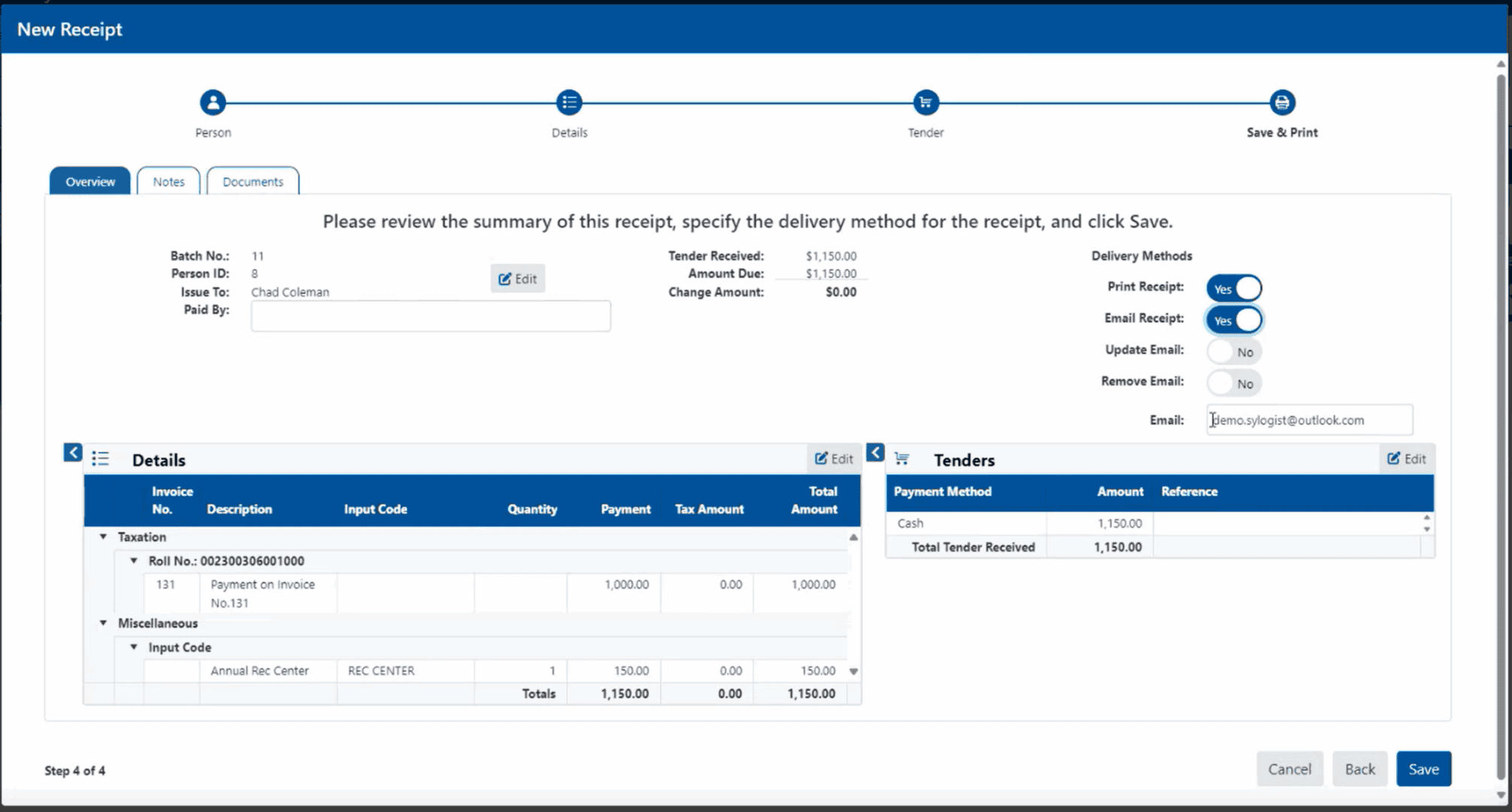Click the Details step list icon
This screenshot has height=812, width=1512.
(569, 102)
